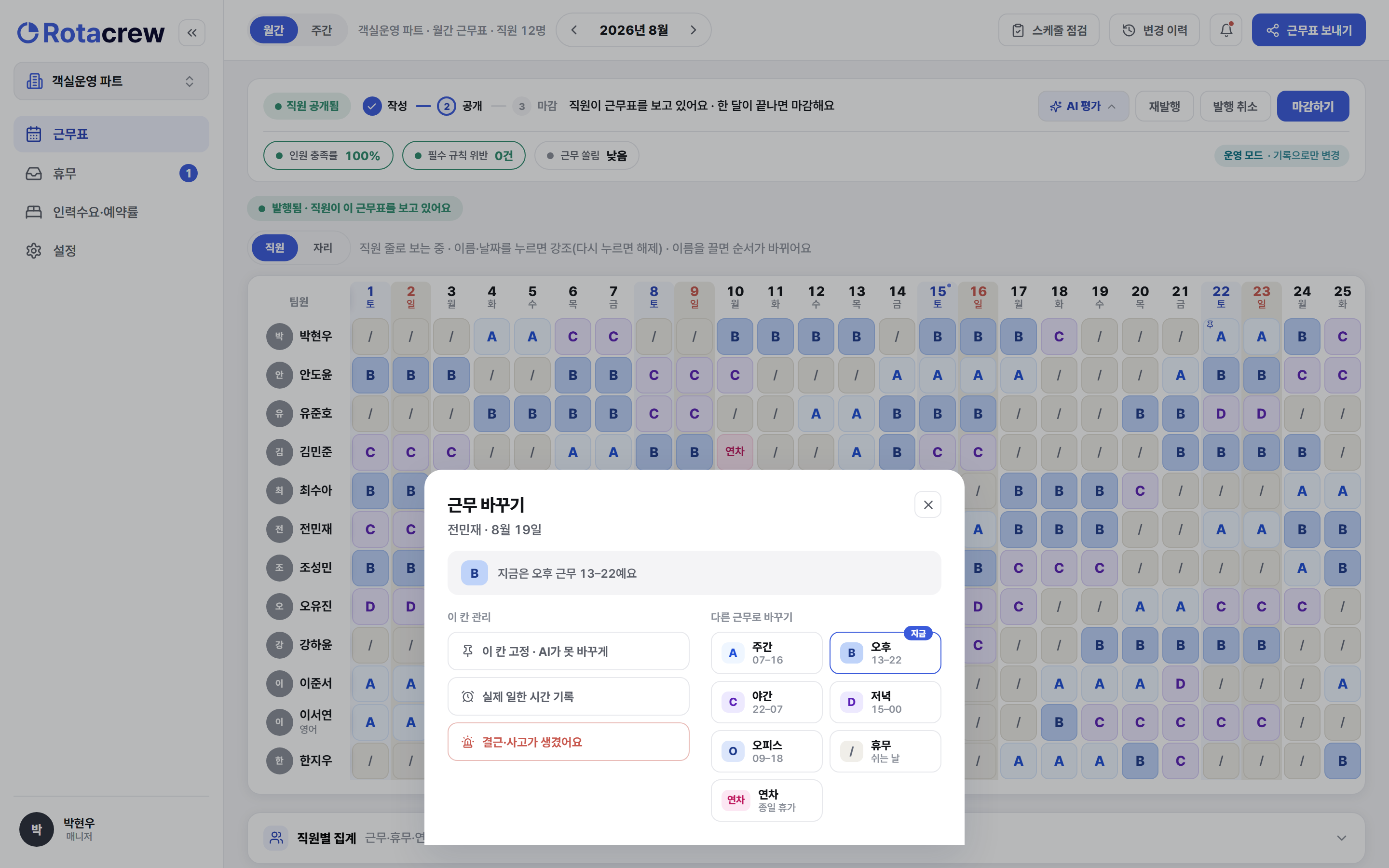Open 인력수요·예약률 in sidebar
1389x868 pixels.
(x=111, y=212)
